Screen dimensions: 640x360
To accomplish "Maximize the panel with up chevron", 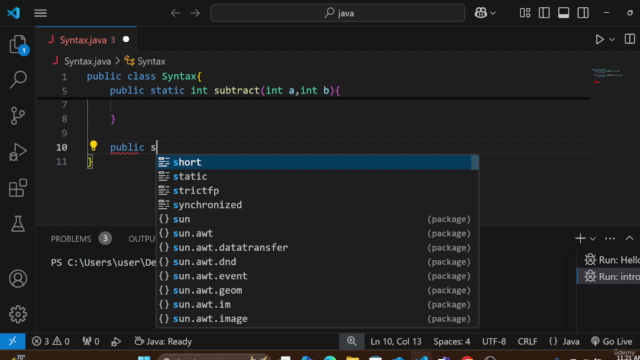I will (x=629, y=238).
